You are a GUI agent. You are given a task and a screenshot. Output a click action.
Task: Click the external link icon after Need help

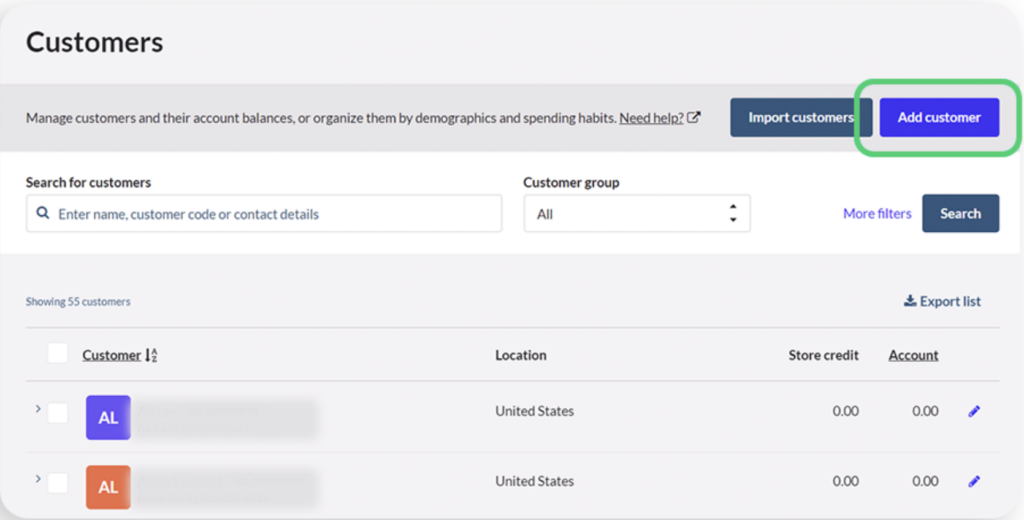tap(694, 118)
